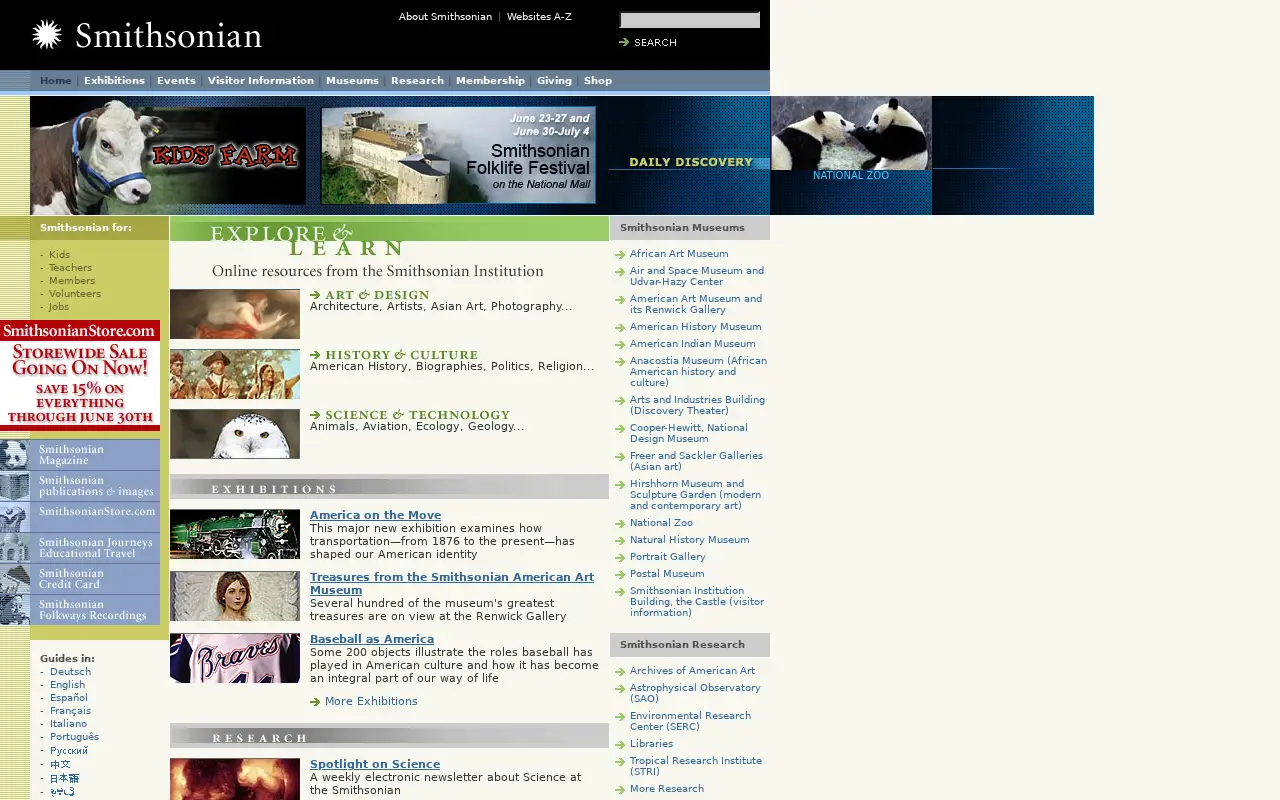Click the Kids' Farm cow banner
Image resolution: width=1280 pixels, height=800 pixels.
[168, 156]
